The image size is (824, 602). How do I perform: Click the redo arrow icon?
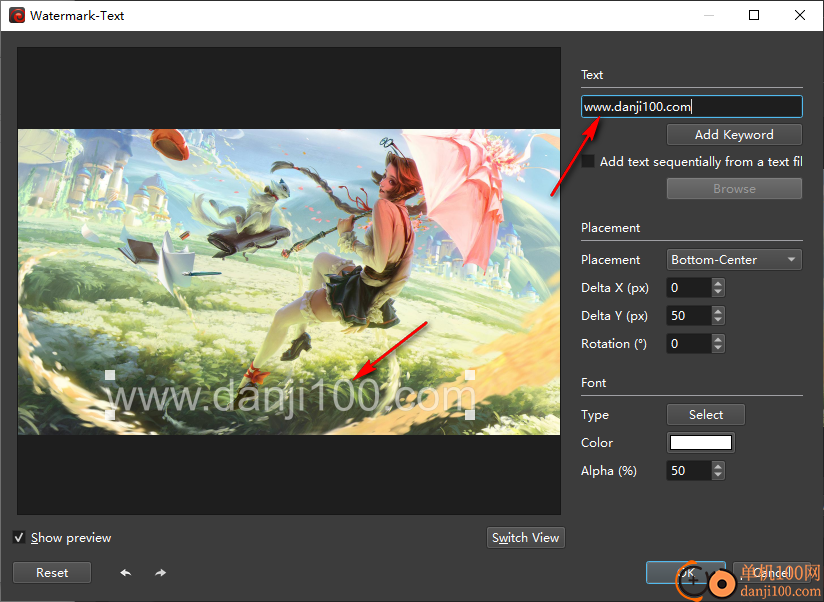160,573
